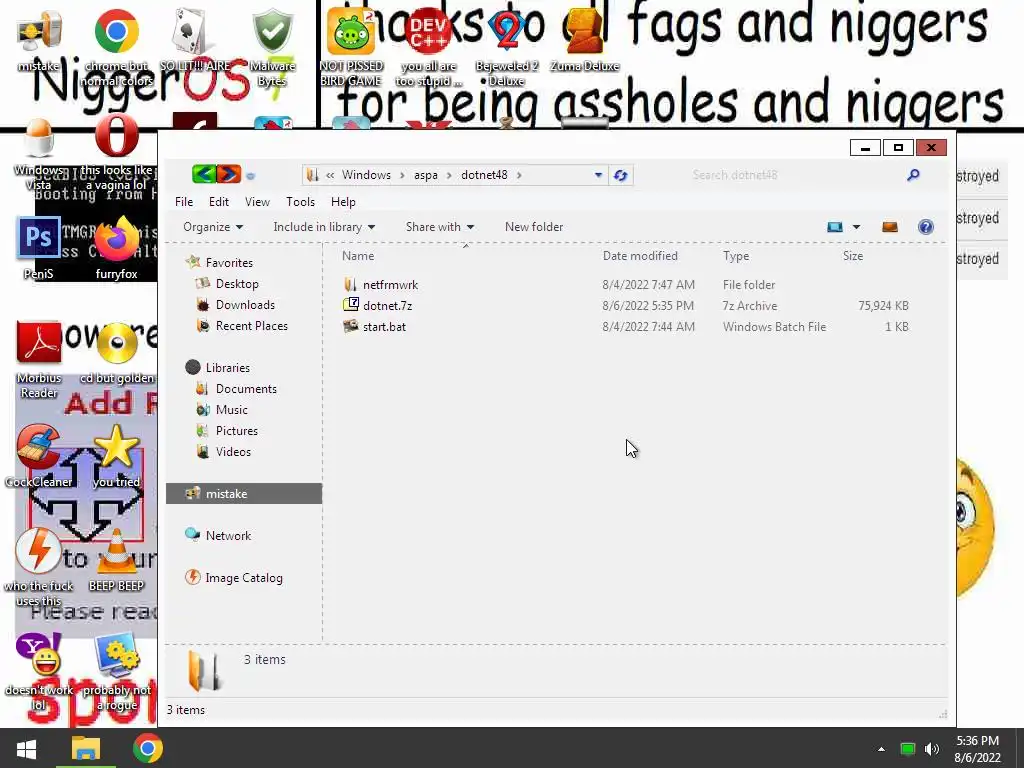This screenshot has height=768, width=1024.
Task: Show hidden path via double chevron
Action: (330, 175)
